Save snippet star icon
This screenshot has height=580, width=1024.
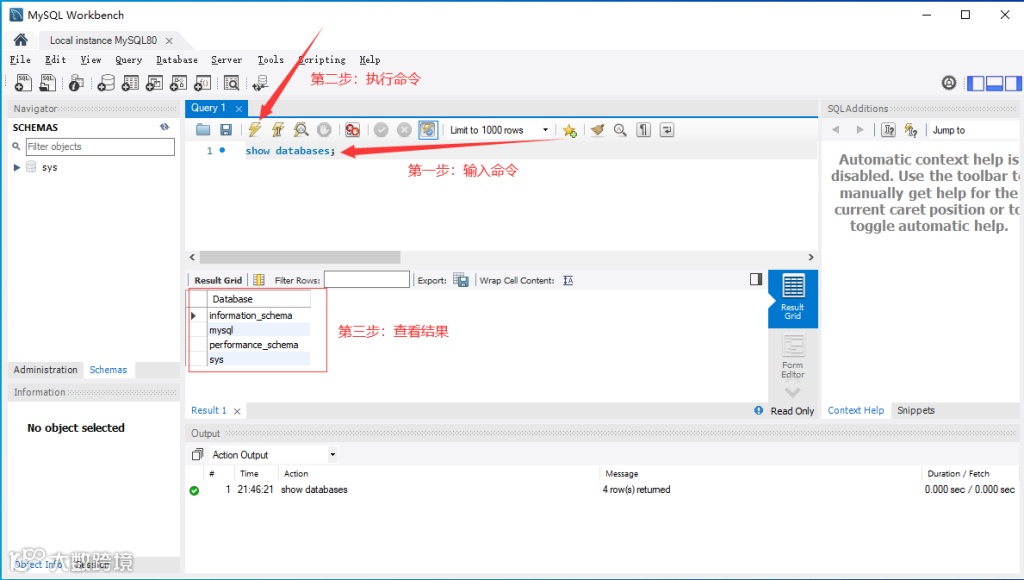[569, 131]
